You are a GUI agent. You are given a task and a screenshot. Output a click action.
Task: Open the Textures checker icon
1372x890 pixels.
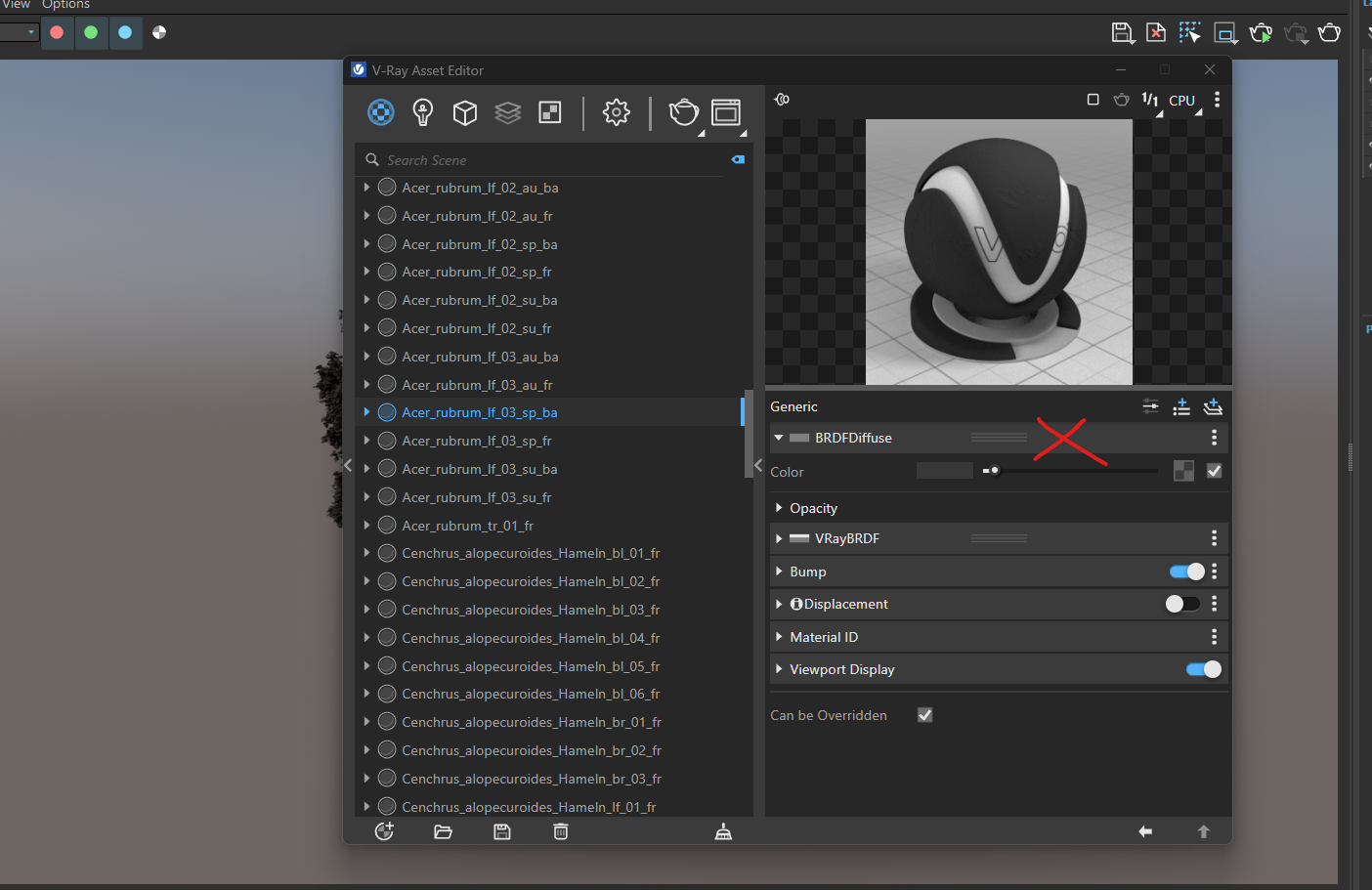(550, 112)
